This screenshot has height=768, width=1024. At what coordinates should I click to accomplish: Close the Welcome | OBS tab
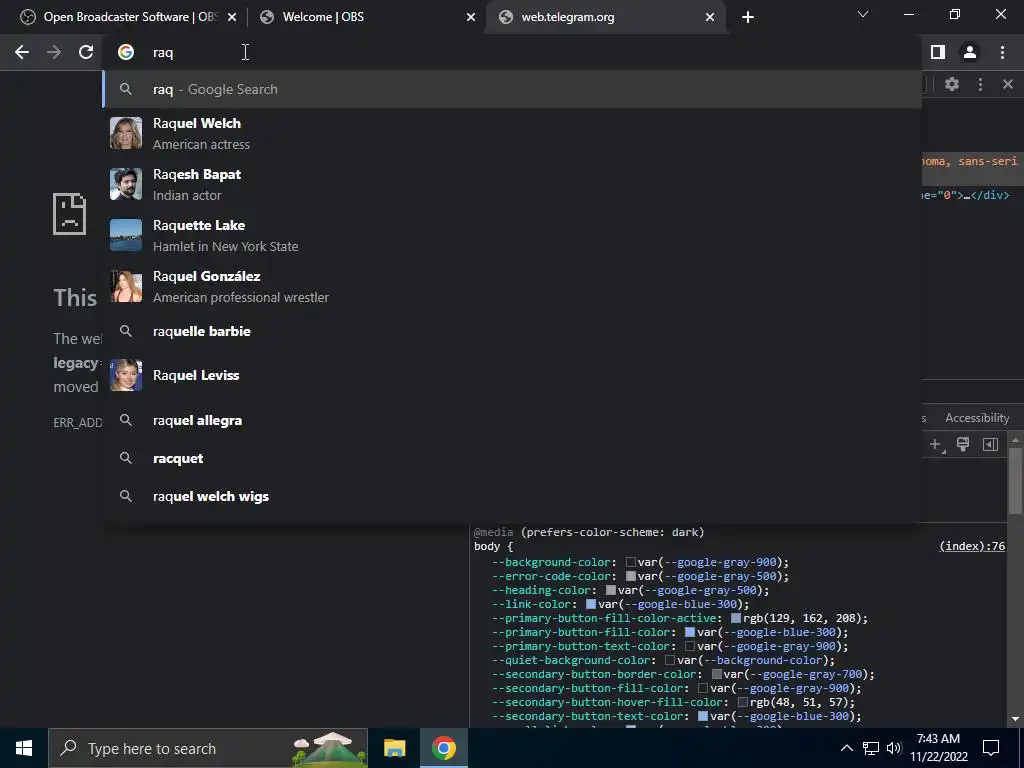[471, 17]
